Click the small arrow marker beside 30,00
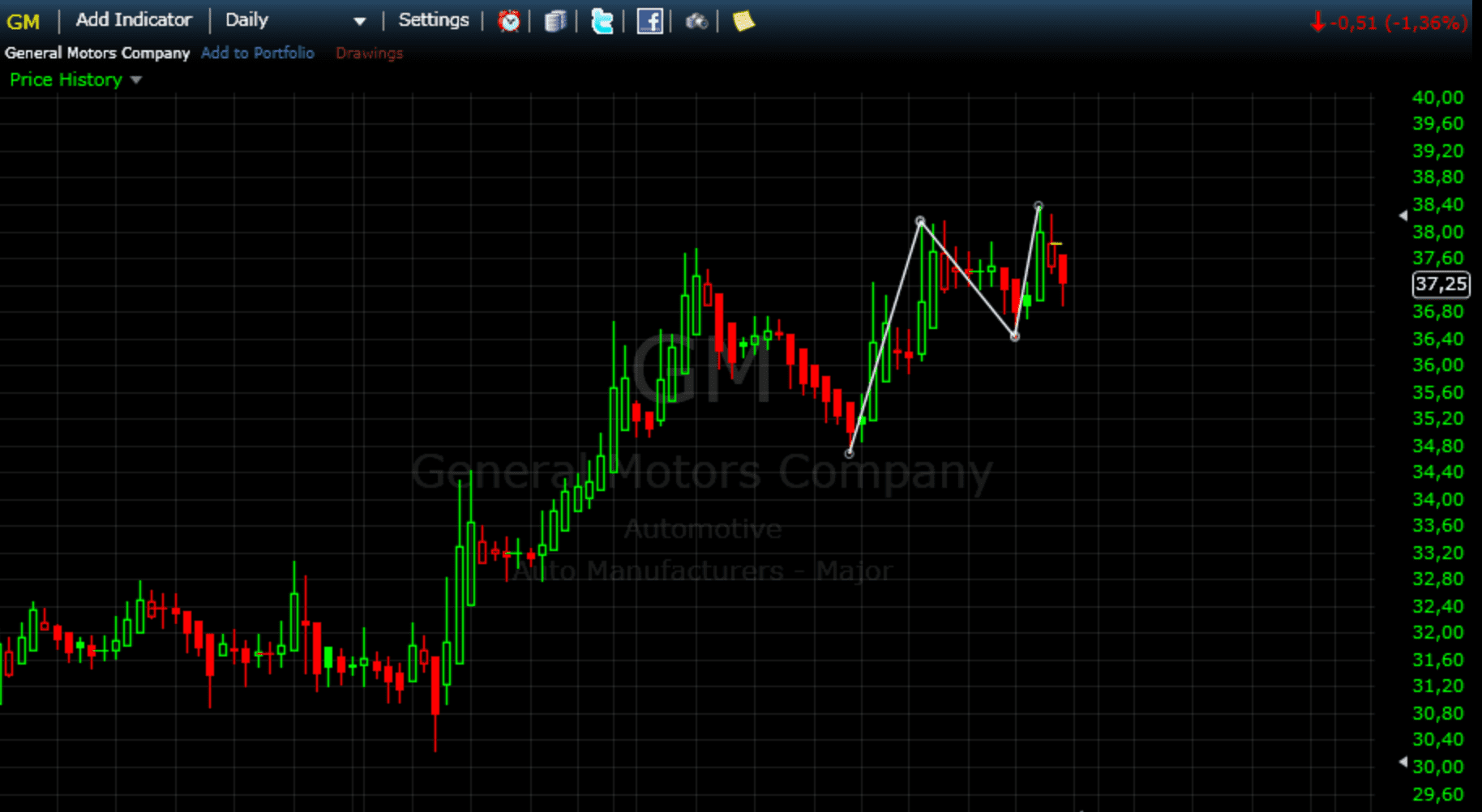This screenshot has height=812, width=1482. [x=1403, y=762]
